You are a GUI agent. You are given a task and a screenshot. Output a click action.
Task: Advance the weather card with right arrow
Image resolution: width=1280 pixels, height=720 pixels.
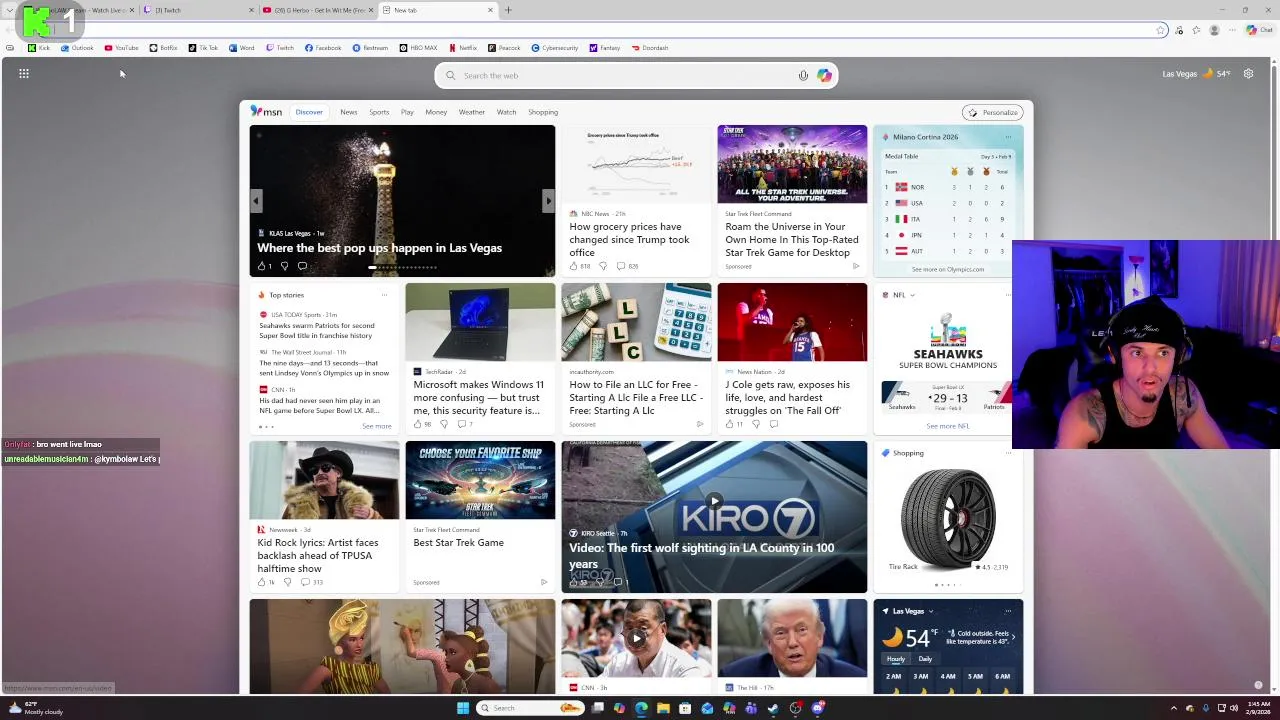click(1013, 637)
